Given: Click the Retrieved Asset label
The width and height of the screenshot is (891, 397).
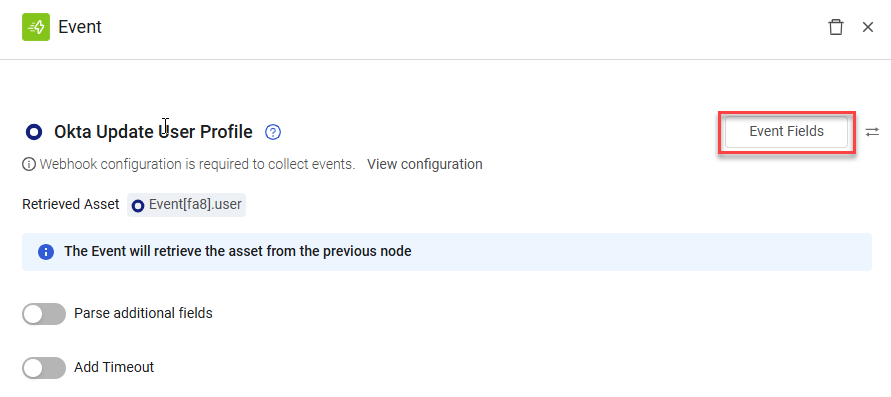Looking at the screenshot, I should pyautogui.click(x=71, y=204).
